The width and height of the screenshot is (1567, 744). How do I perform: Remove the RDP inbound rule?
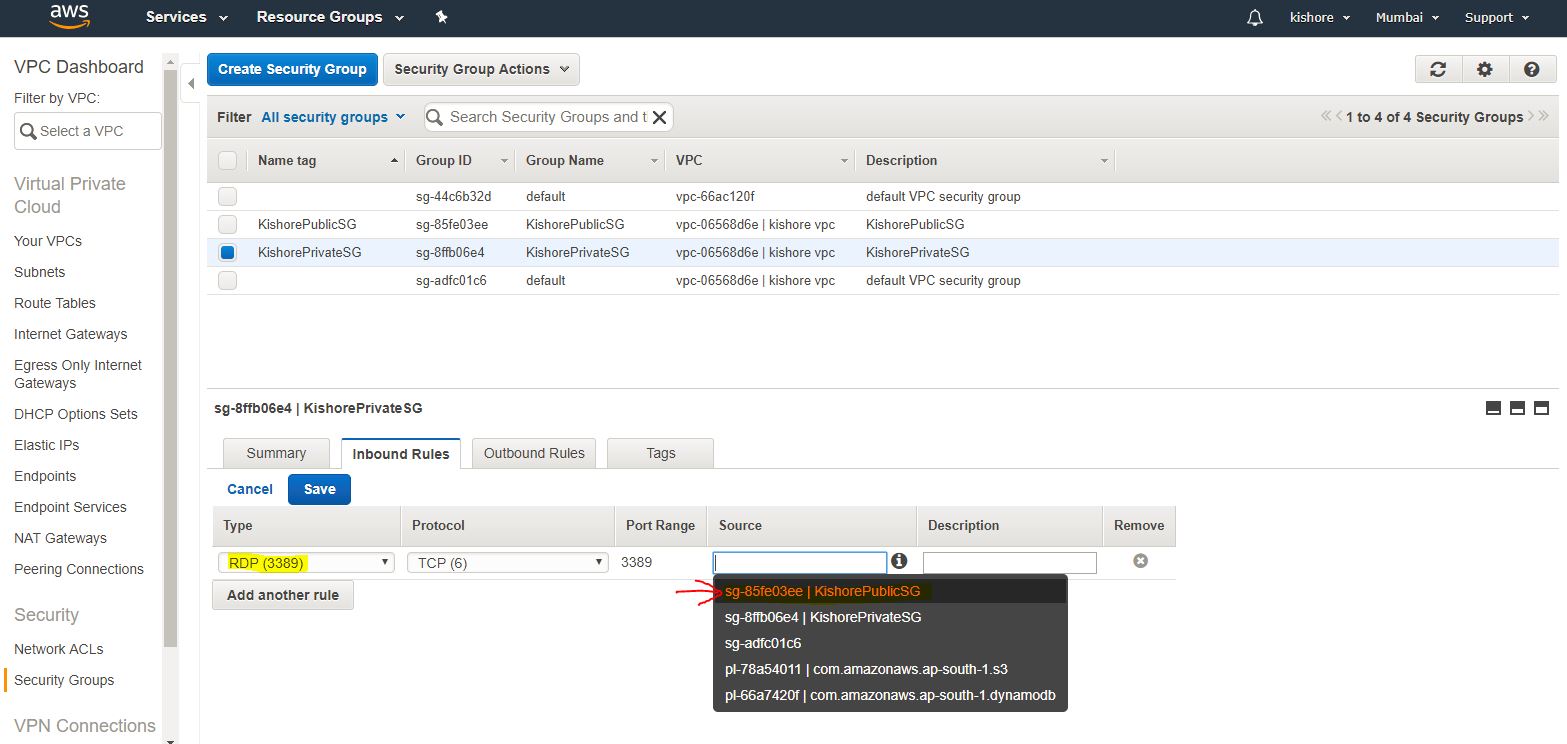[1139, 561]
